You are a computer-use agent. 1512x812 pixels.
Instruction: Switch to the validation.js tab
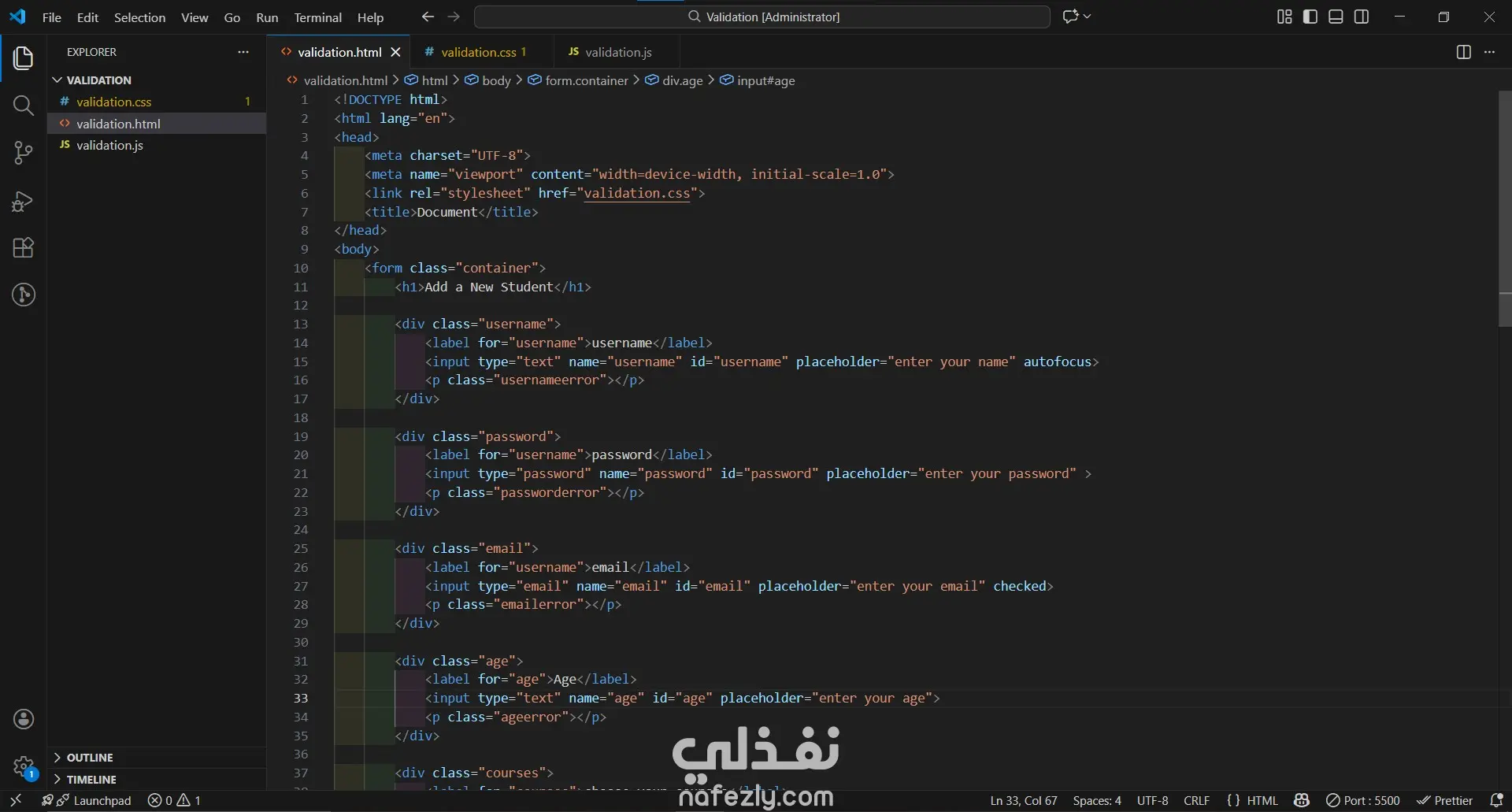[616, 52]
